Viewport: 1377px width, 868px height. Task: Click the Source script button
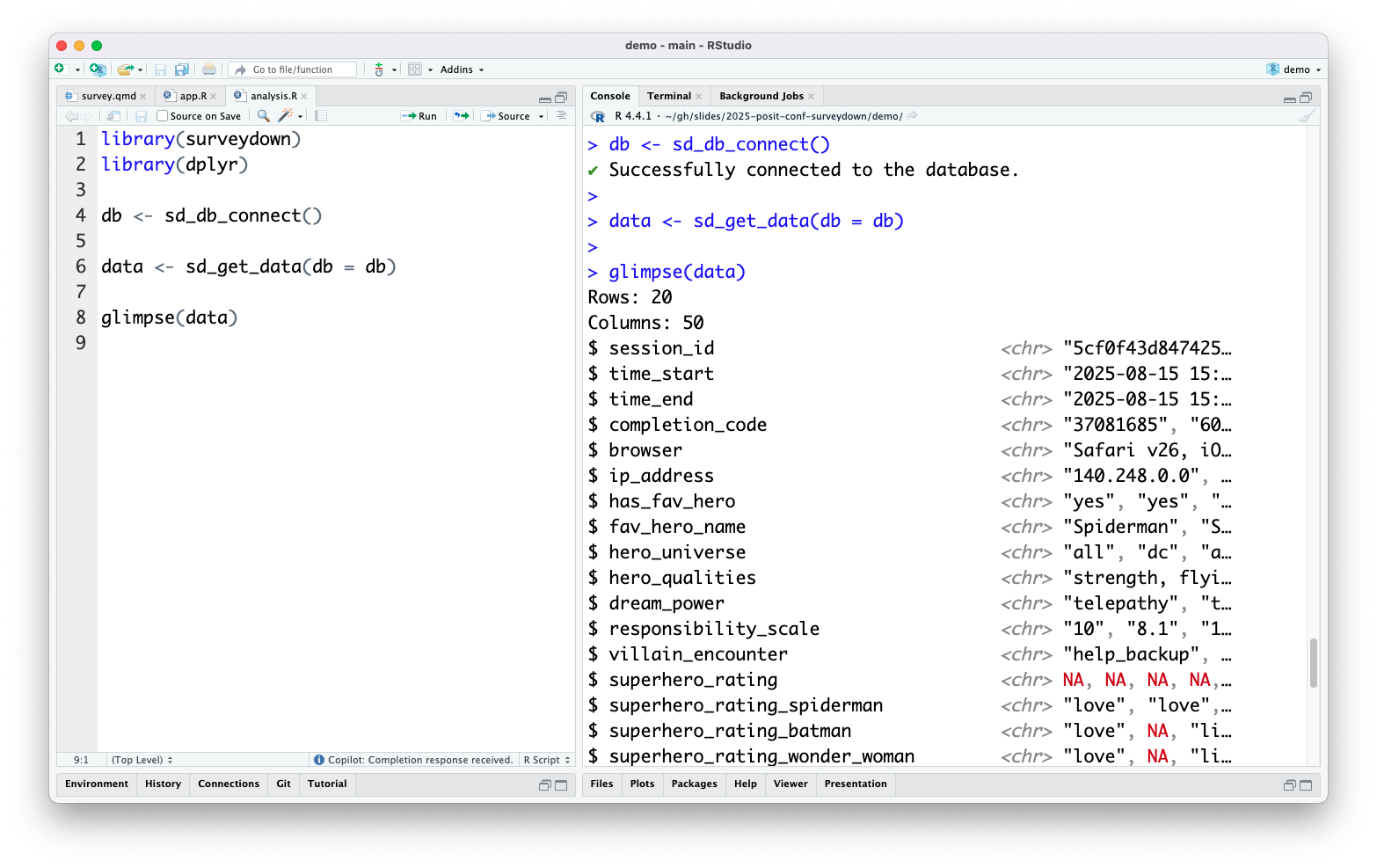click(507, 116)
